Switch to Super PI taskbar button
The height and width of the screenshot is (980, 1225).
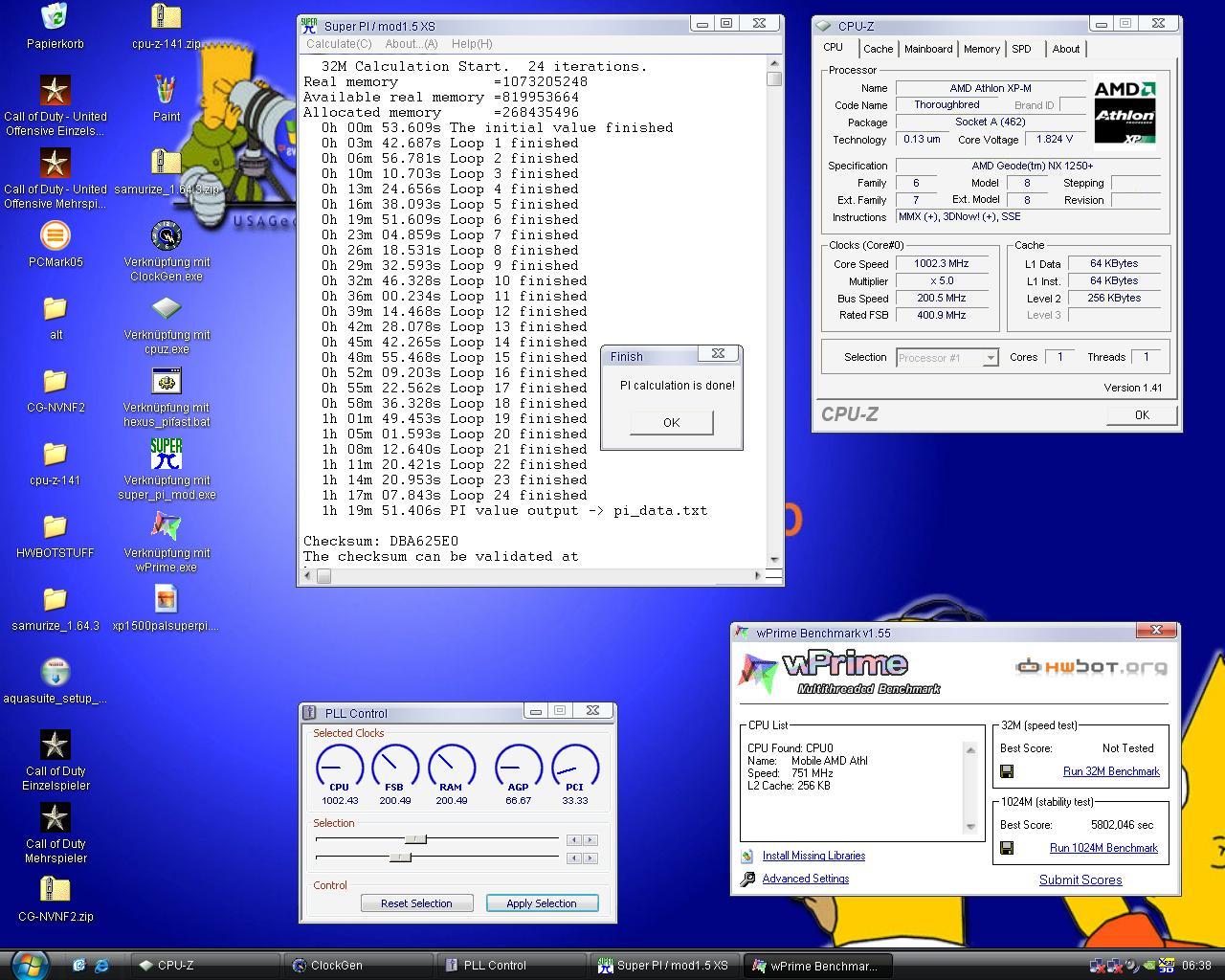pos(664,966)
